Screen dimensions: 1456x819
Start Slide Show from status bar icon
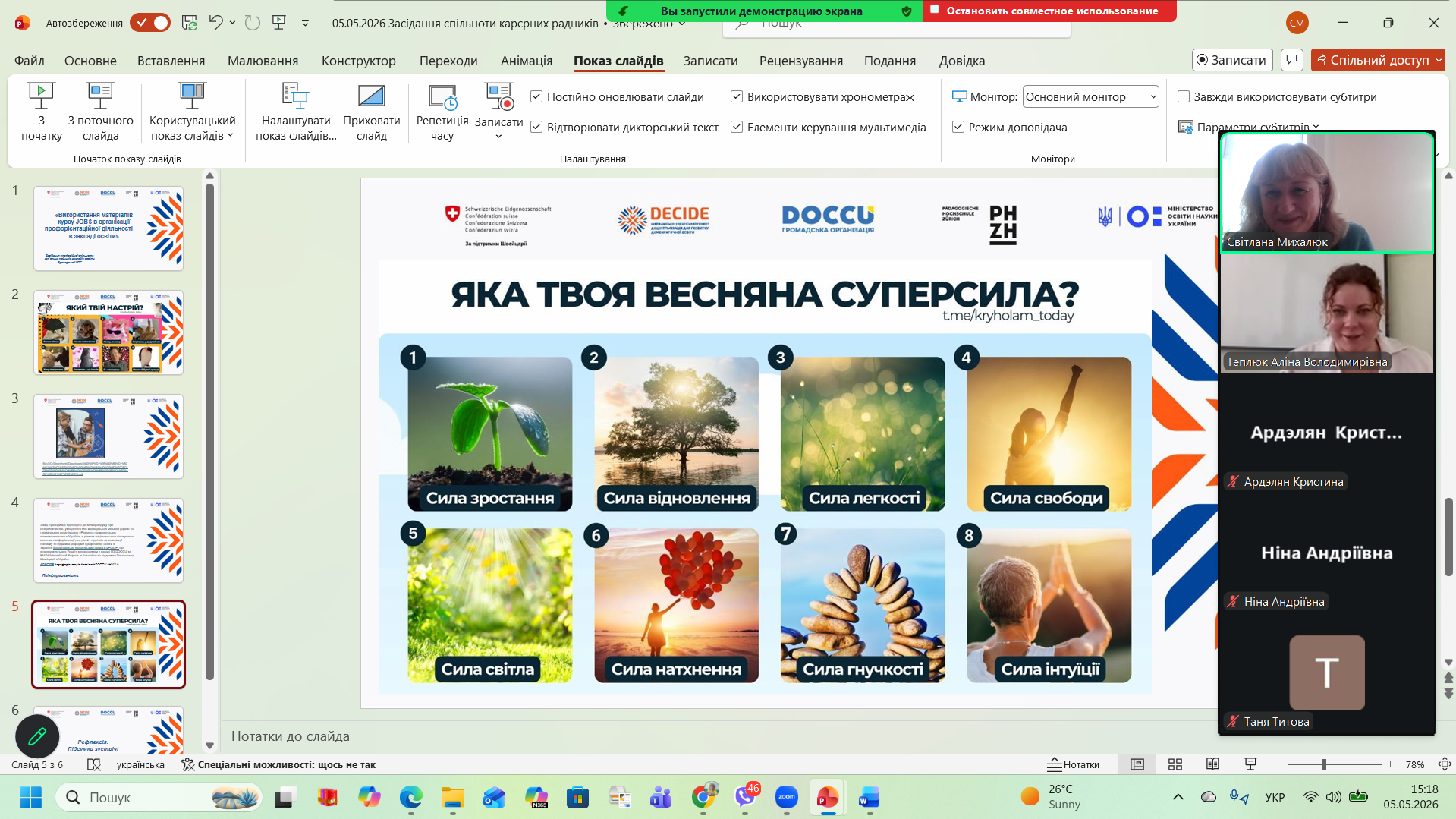1250,764
